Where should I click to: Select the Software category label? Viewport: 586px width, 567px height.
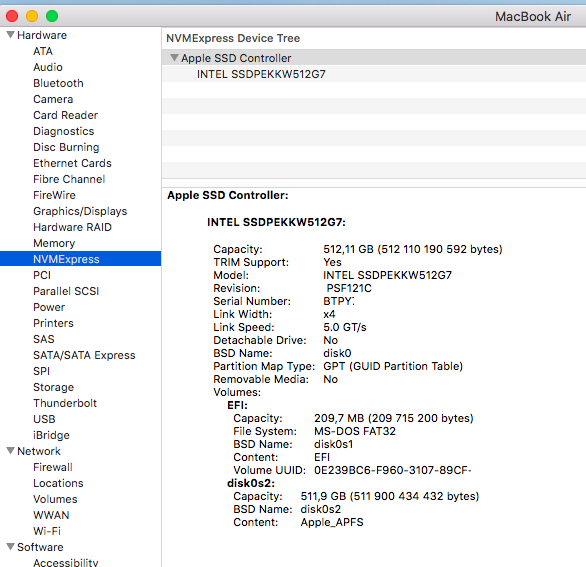40,547
